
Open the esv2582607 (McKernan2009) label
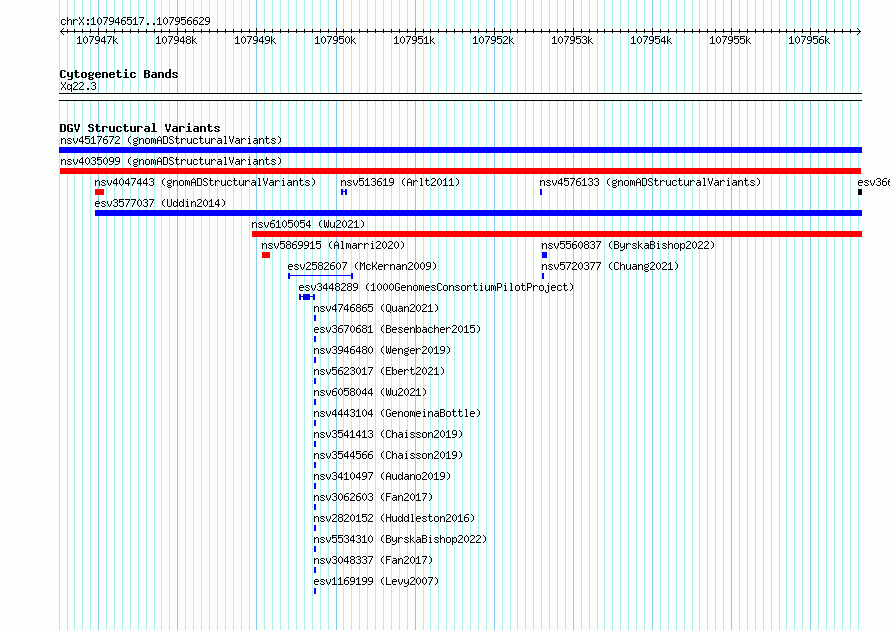click(x=362, y=266)
